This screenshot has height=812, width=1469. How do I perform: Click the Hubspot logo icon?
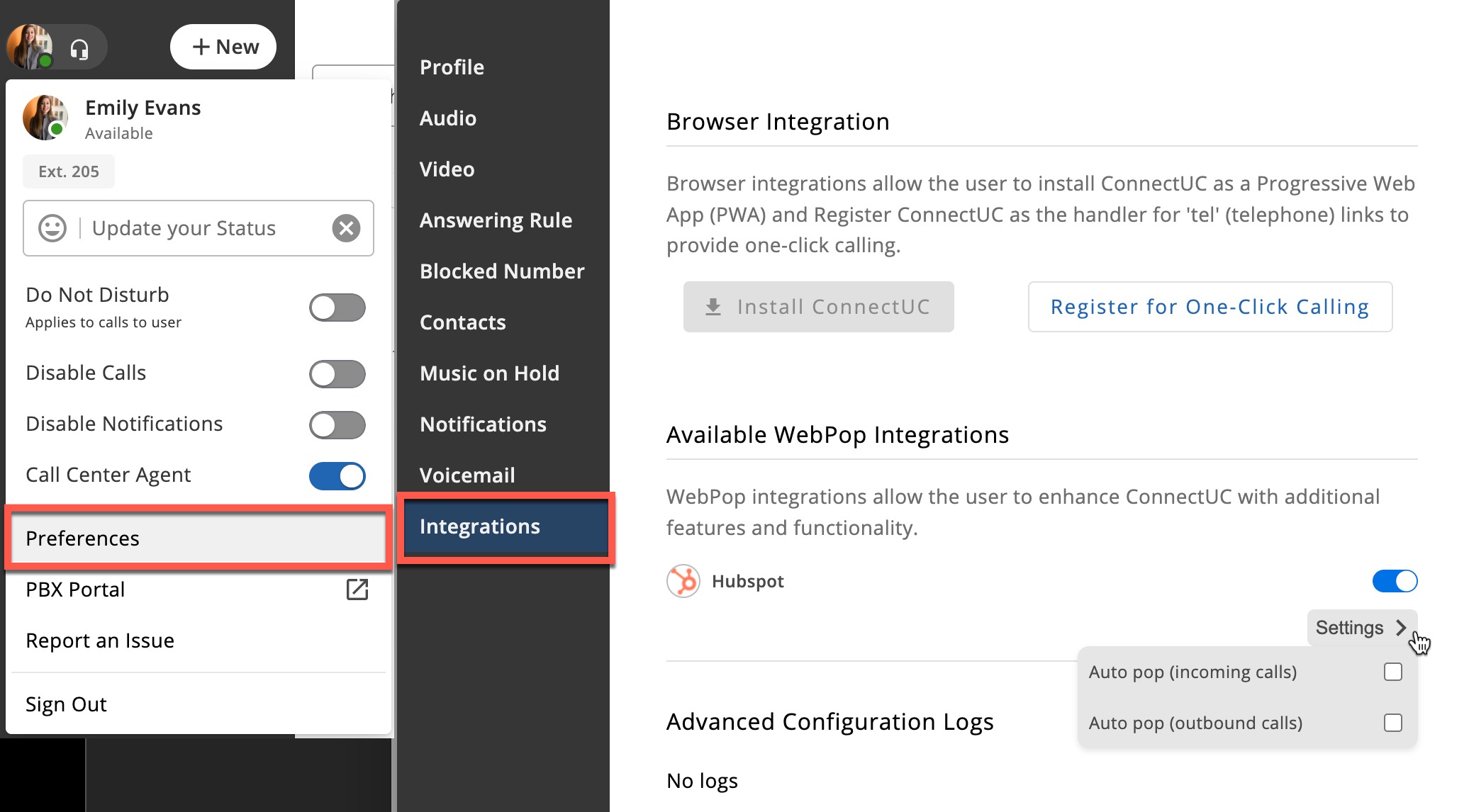683,581
